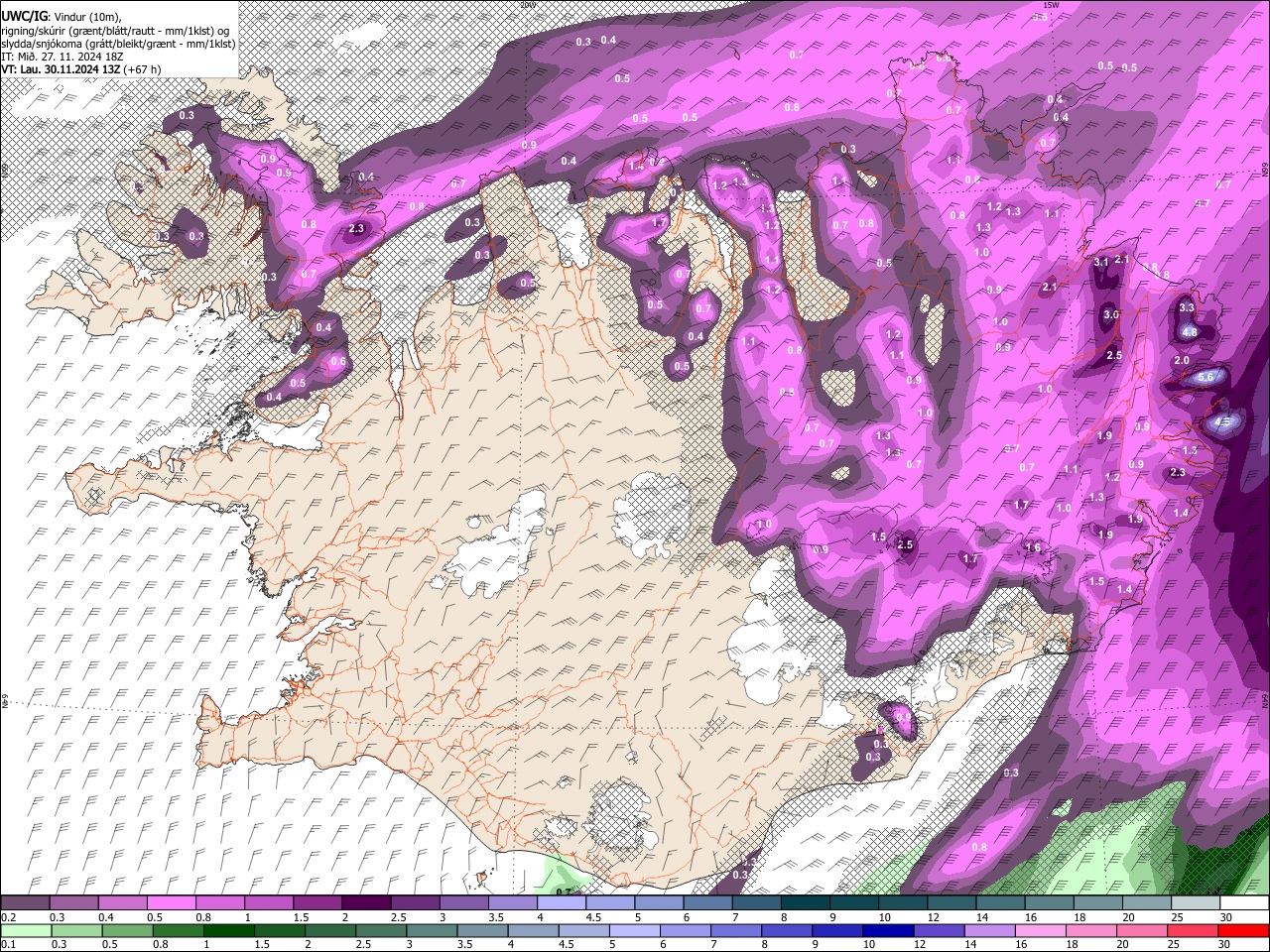The width and height of the screenshot is (1270, 952).
Task: Click the 3.3 precipitation value on the map
Action: pyautogui.click(x=1187, y=308)
